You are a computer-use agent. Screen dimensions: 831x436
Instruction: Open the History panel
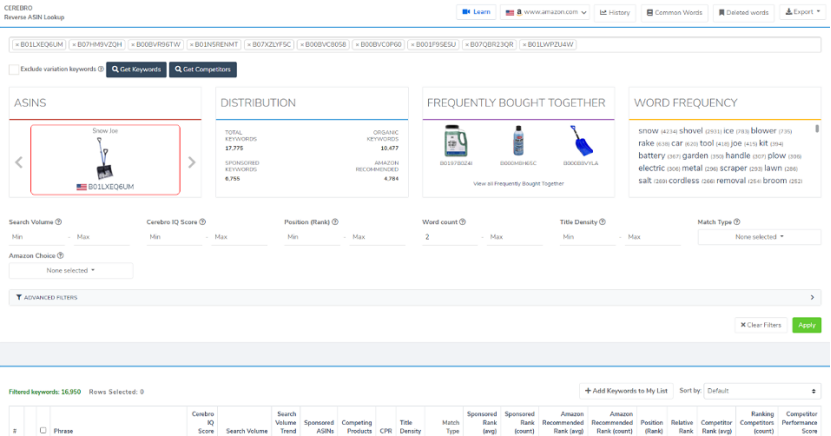pyautogui.click(x=615, y=12)
